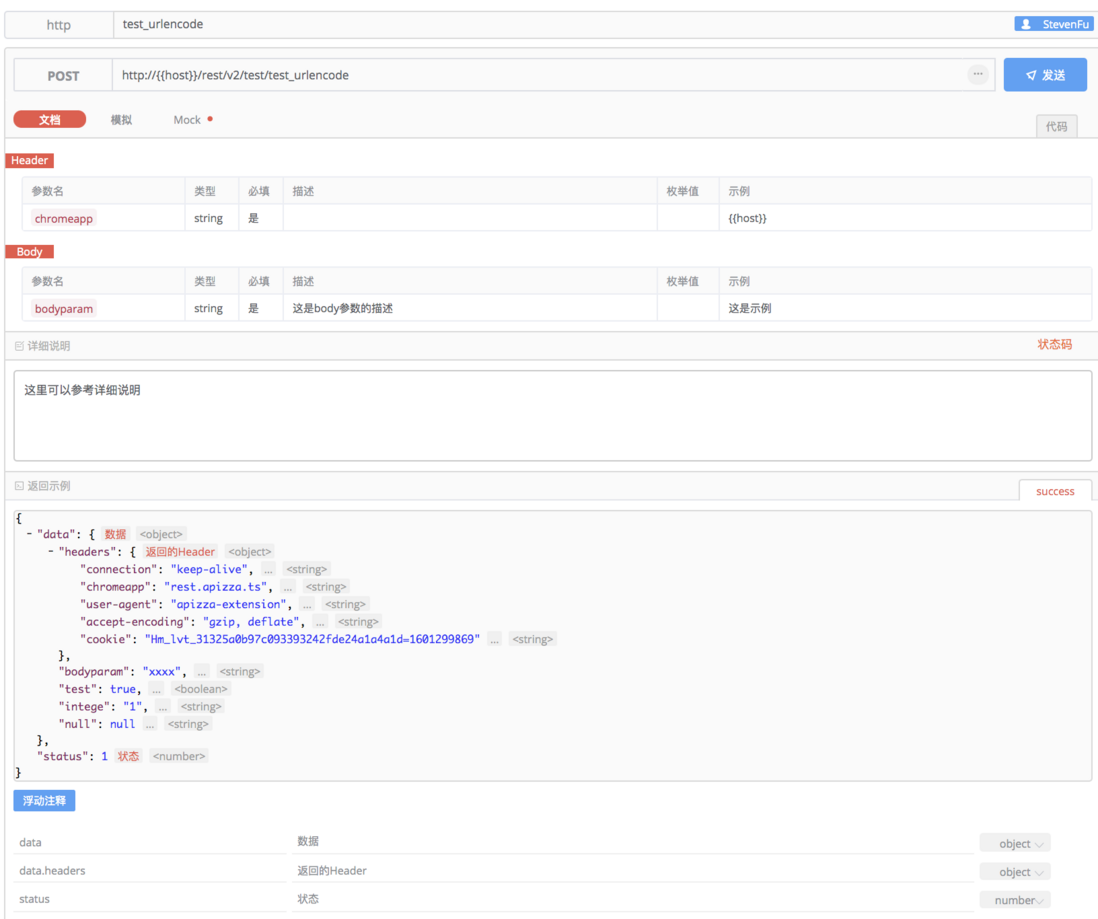Select the POST method box
The image size is (1098, 919).
pos(63,75)
